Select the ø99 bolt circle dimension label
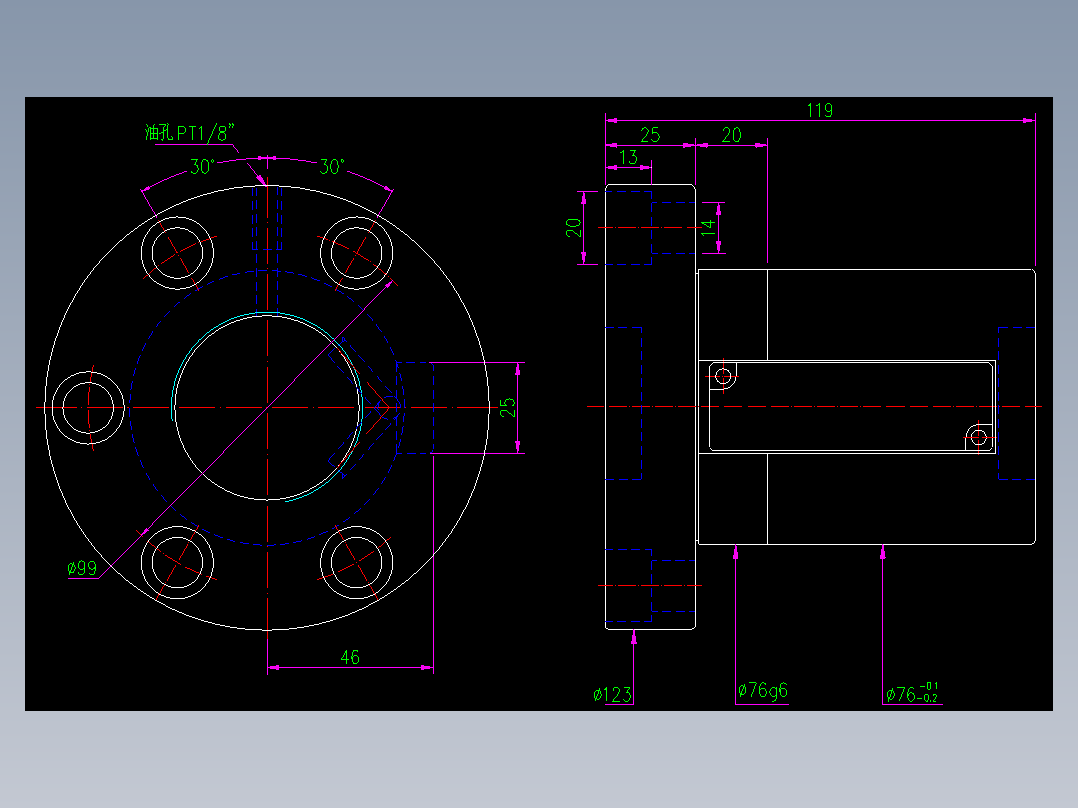1078x808 pixels. click(x=82, y=568)
